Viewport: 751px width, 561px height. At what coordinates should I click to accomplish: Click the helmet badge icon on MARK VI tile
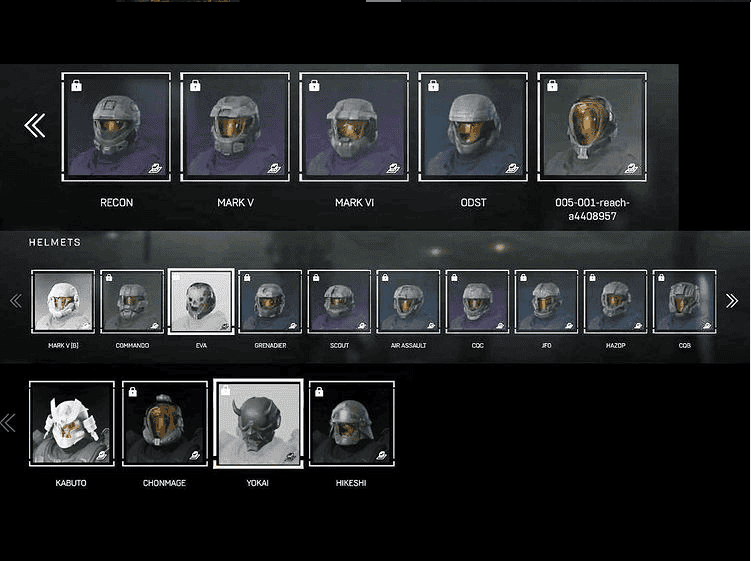tap(393, 168)
